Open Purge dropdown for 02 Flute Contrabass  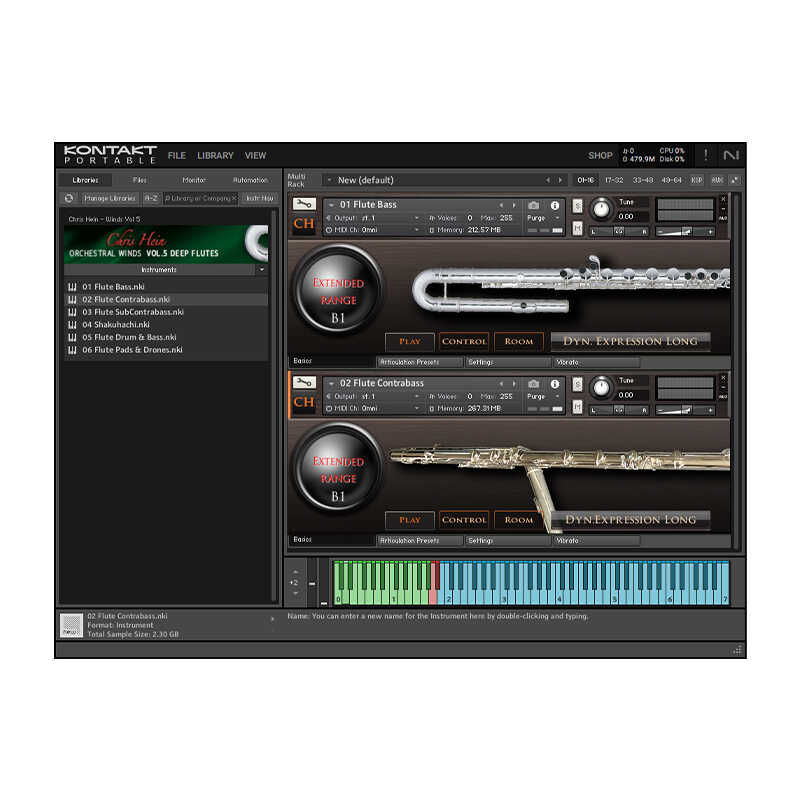[557, 396]
